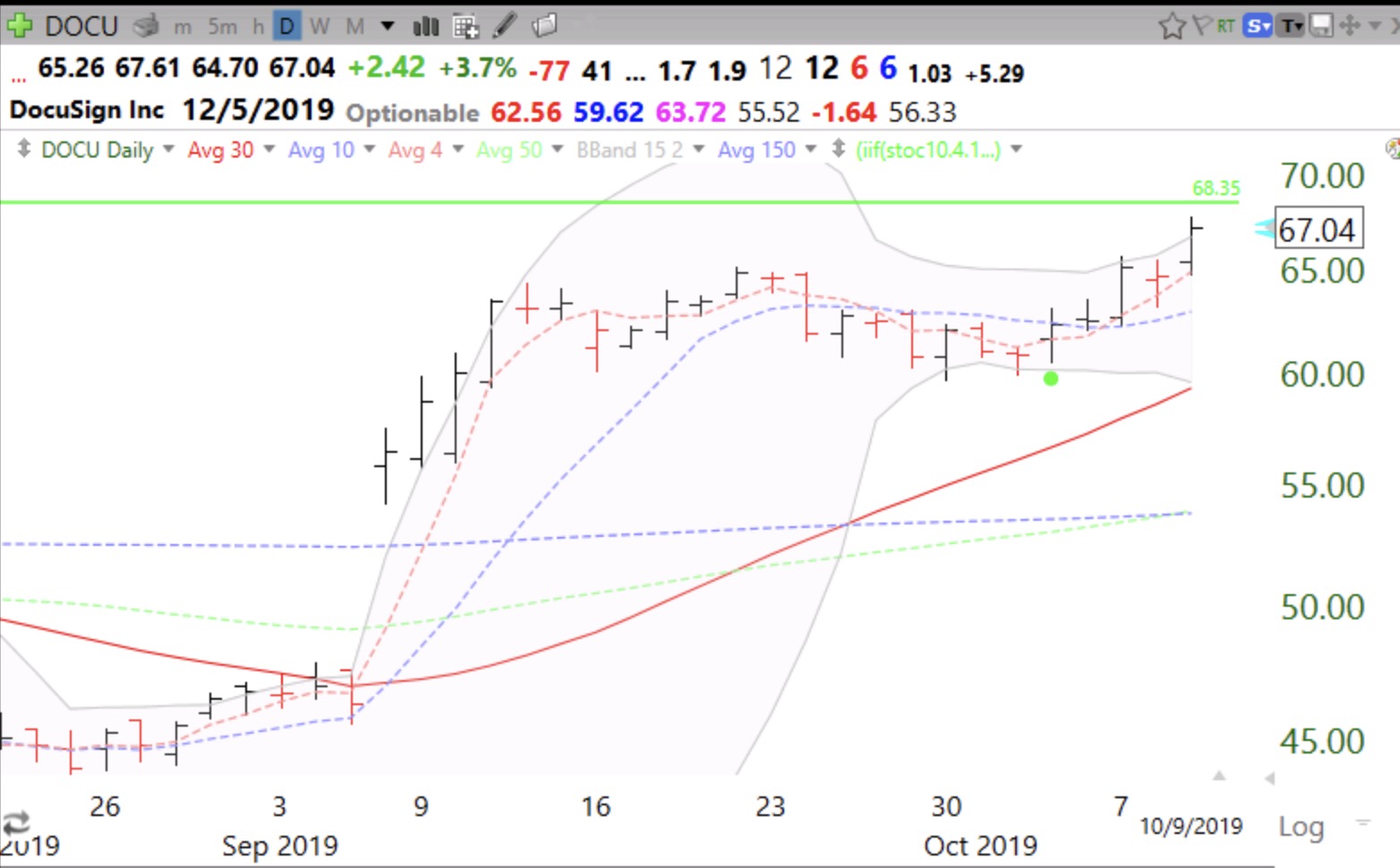Viewport: 1400px width, 868px height.
Task: Click the red ellipsis beside 65.26
Action: click(18, 79)
